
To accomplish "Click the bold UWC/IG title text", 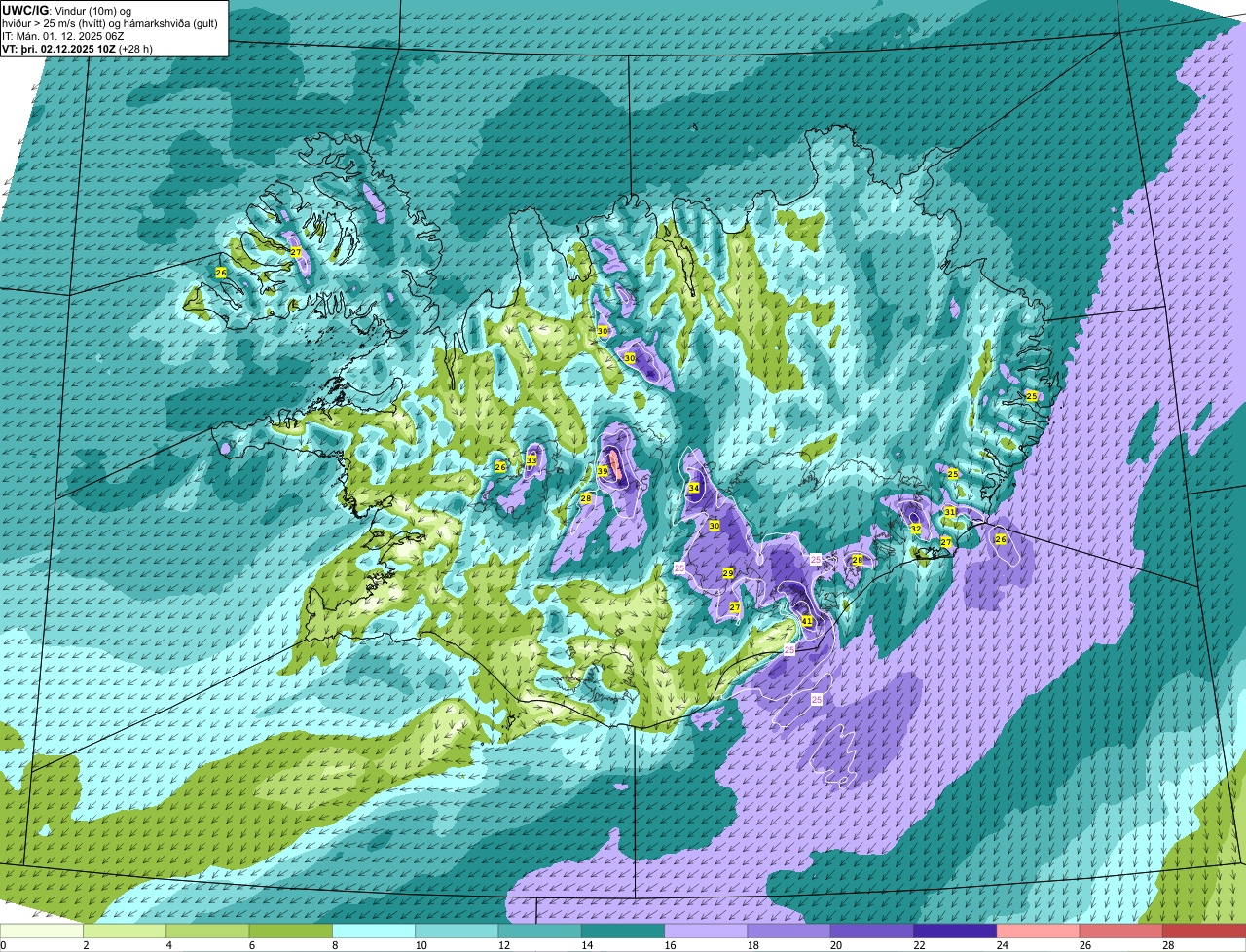I will tap(25, 10).
